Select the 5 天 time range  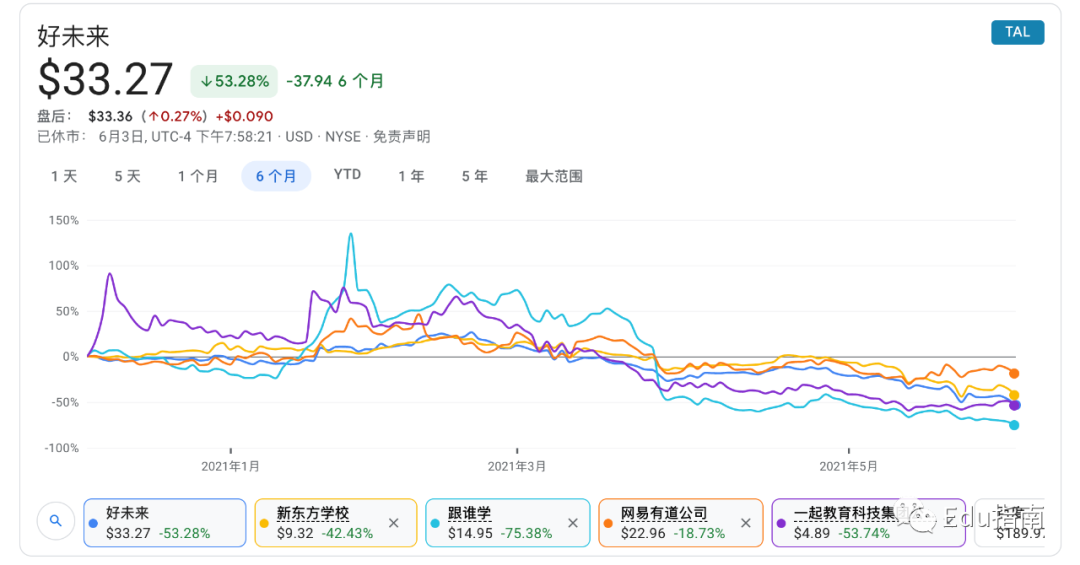point(127,176)
